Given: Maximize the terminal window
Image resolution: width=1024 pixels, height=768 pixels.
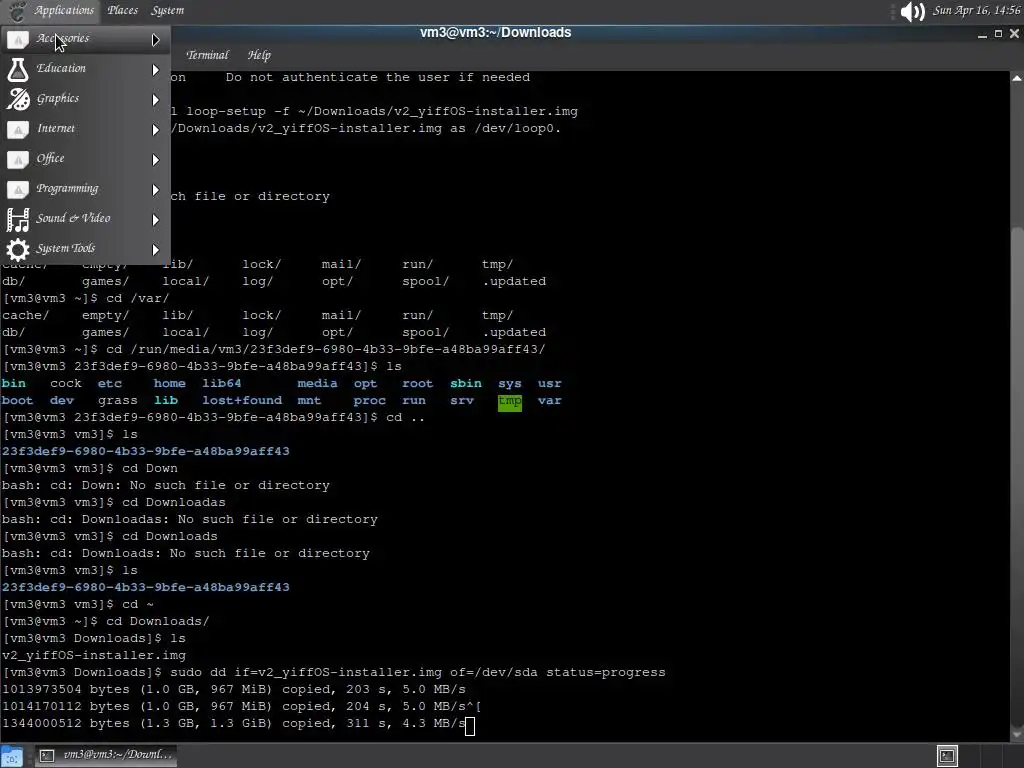Looking at the screenshot, I should click(x=999, y=33).
